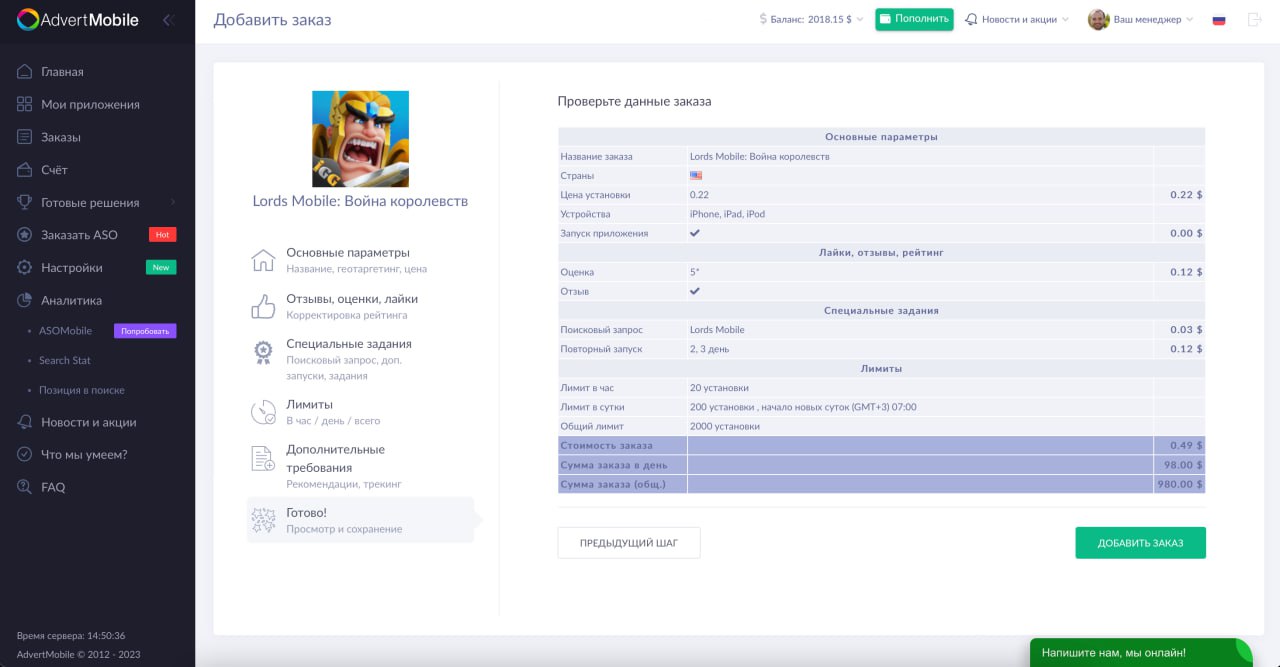Click the dollar balance icon in header
Screen dimensions: 1280x667
point(763,19)
